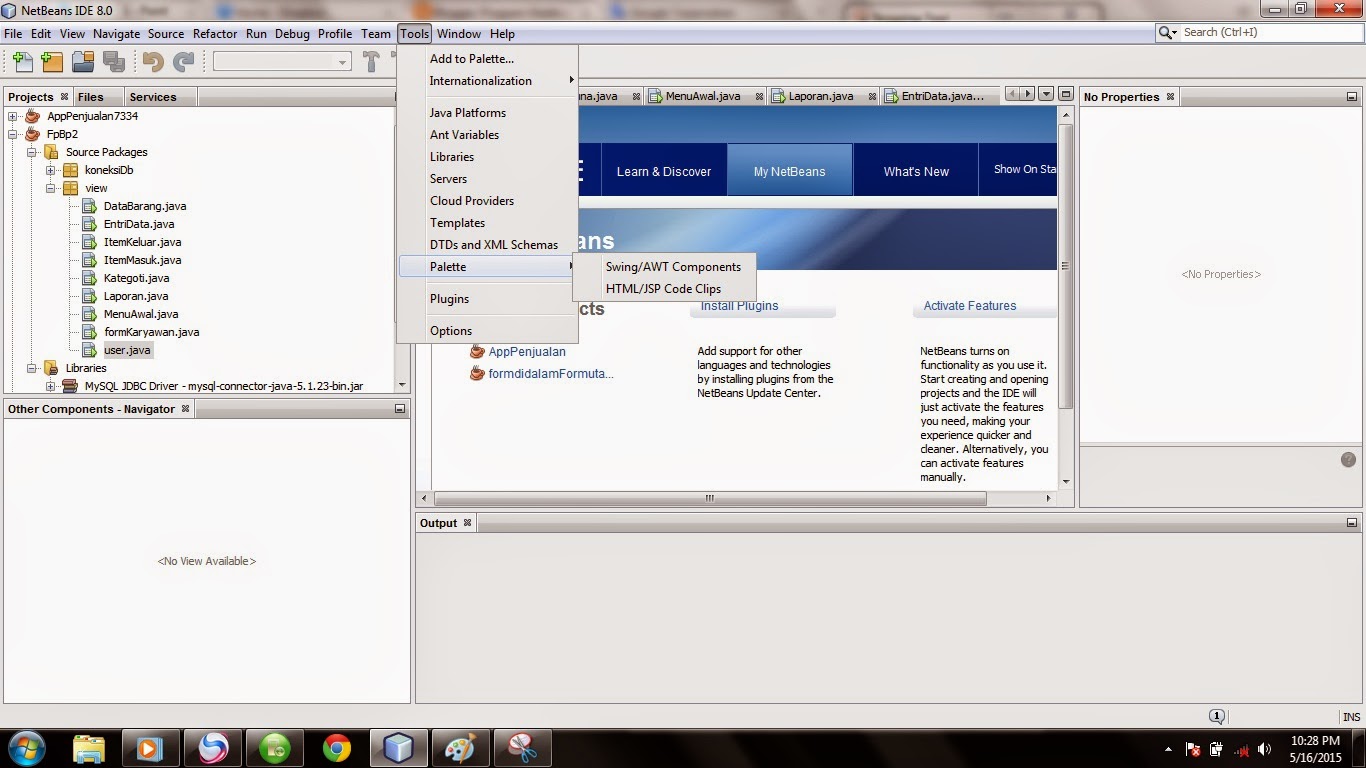
Task: Open Snipping Tool from the taskbar
Action: coord(522,748)
